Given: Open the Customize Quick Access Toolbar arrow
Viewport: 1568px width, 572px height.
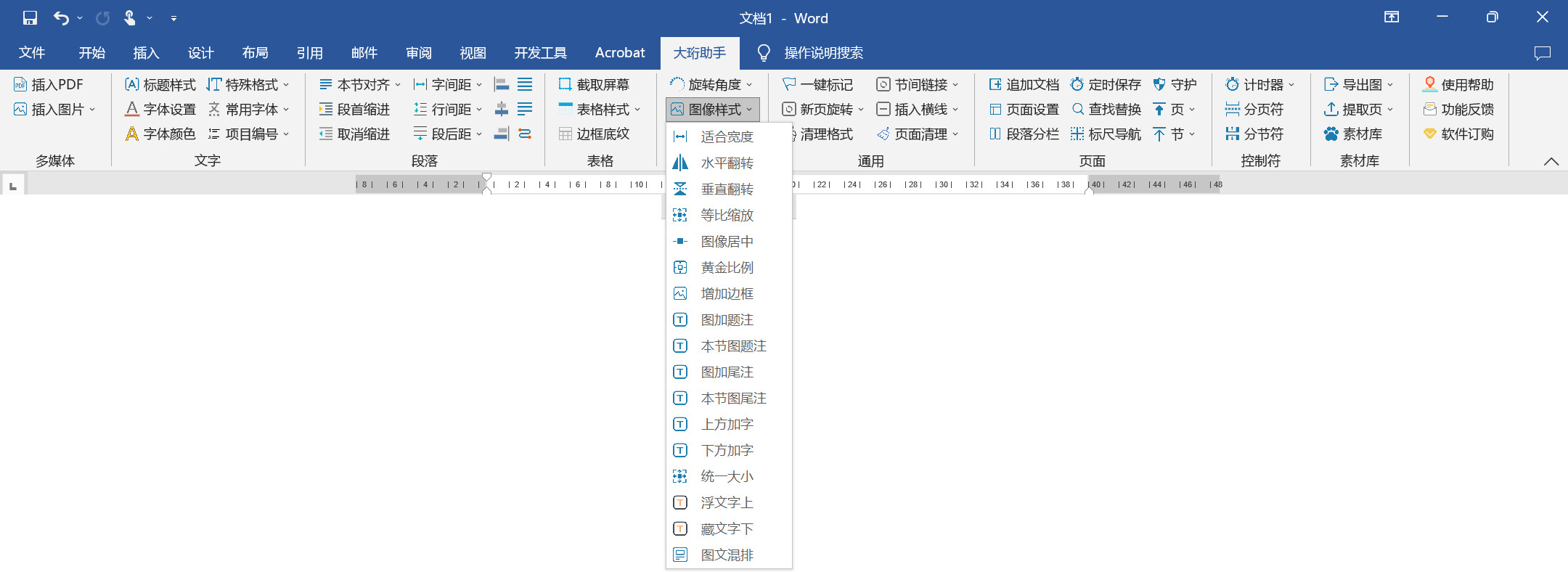Looking at the screenshot, I should coord(173,18).
